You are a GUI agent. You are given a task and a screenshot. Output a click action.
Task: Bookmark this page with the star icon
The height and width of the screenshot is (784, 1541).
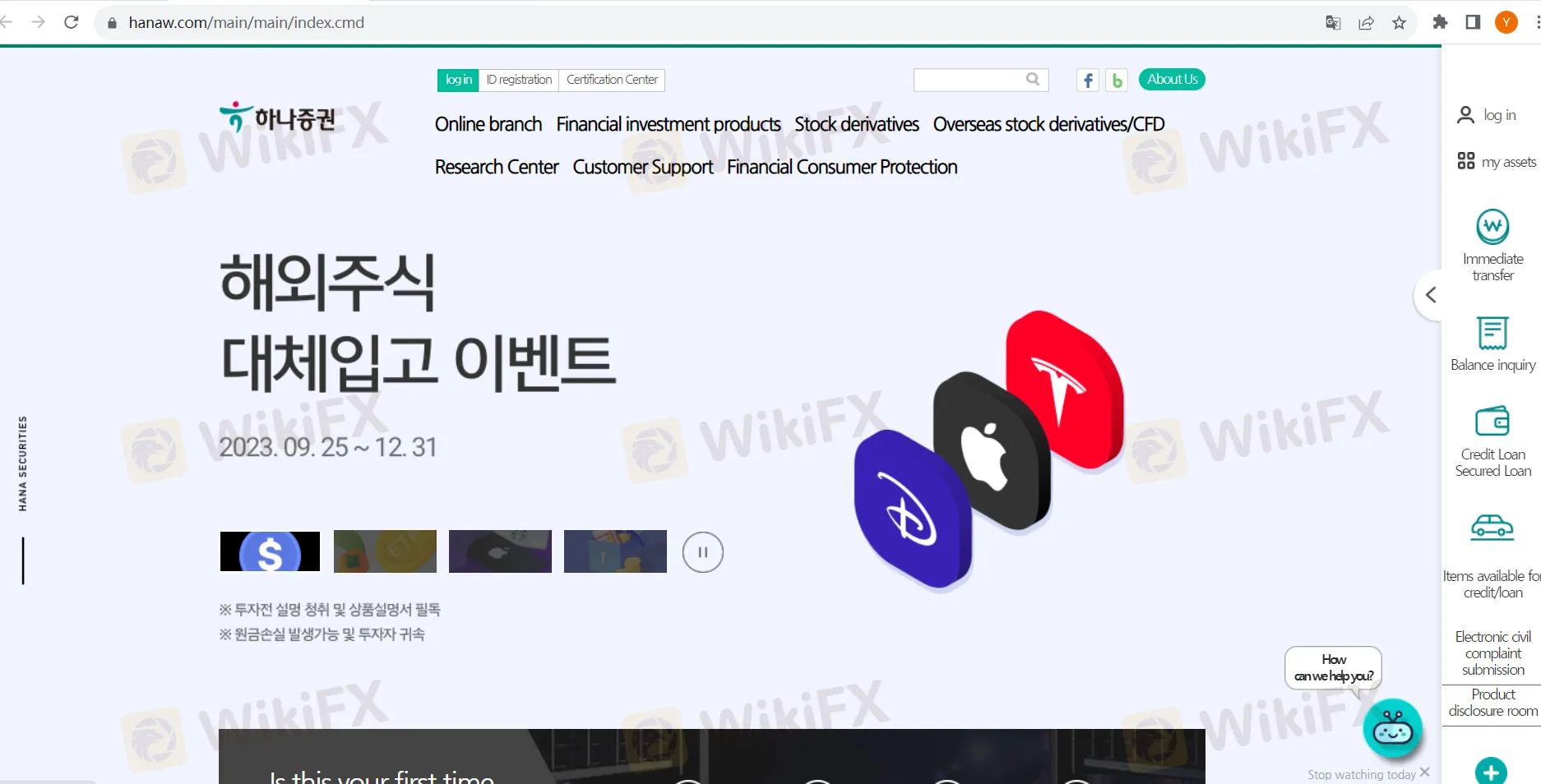(1399, 22)
